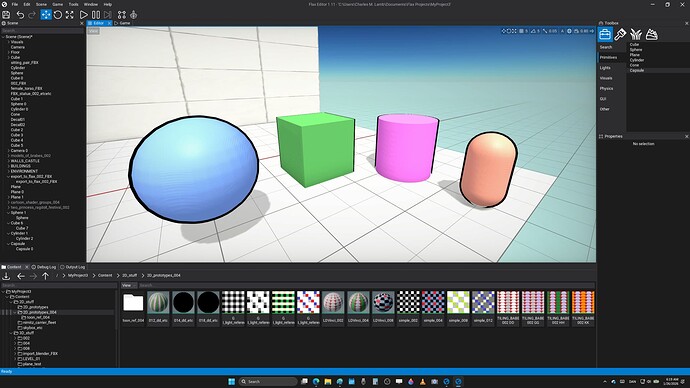Start the game with the Play button

coord(83,15)
